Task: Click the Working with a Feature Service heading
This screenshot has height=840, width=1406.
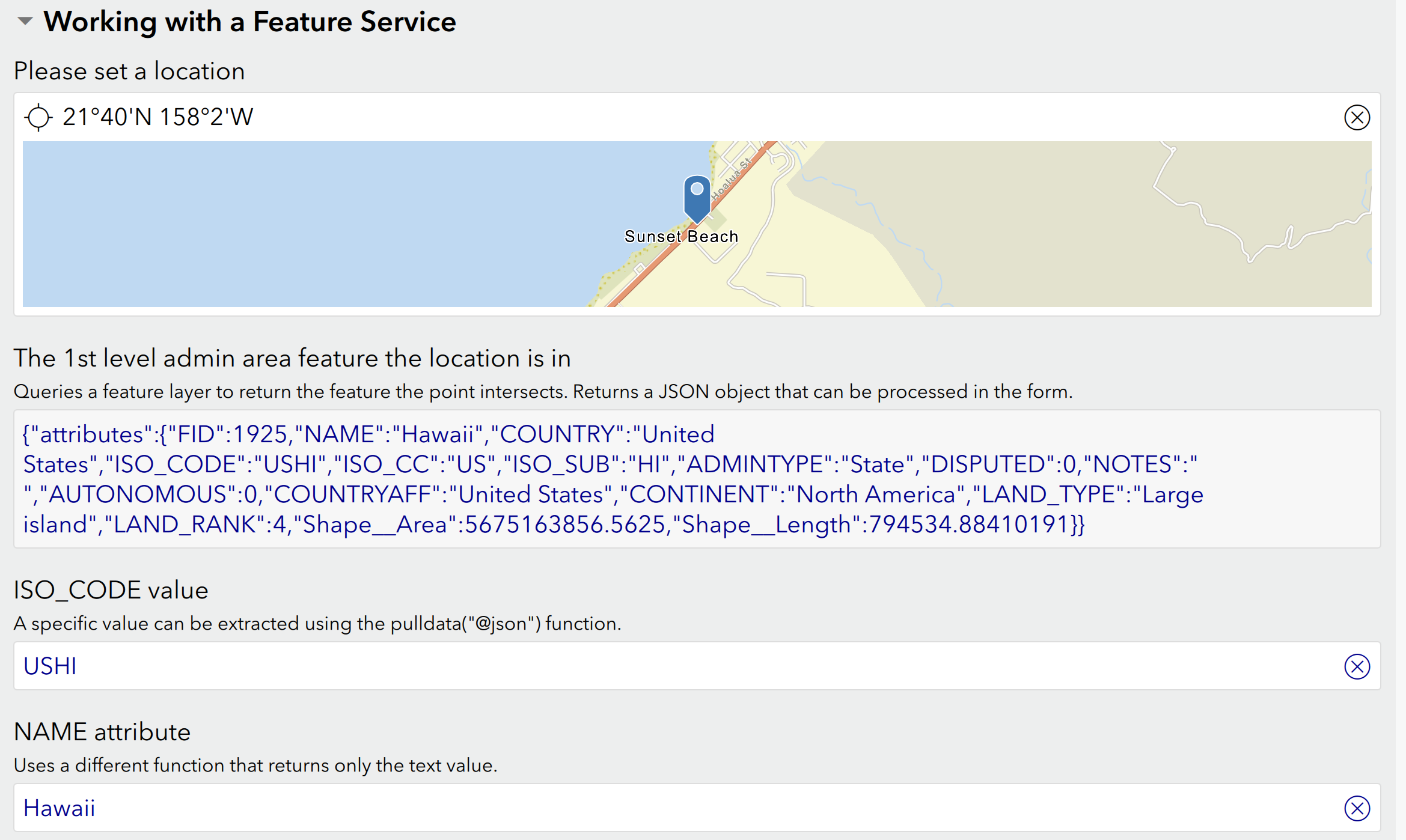Action: click(x=249, y=22)
